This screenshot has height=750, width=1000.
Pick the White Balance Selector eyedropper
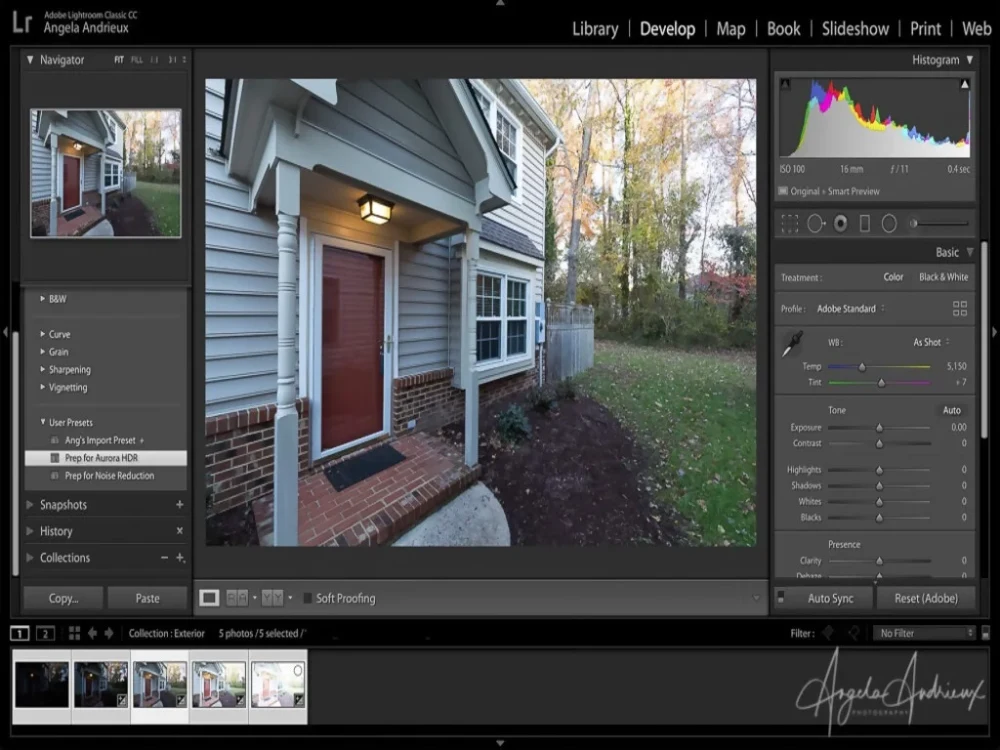tap(792, 344)
